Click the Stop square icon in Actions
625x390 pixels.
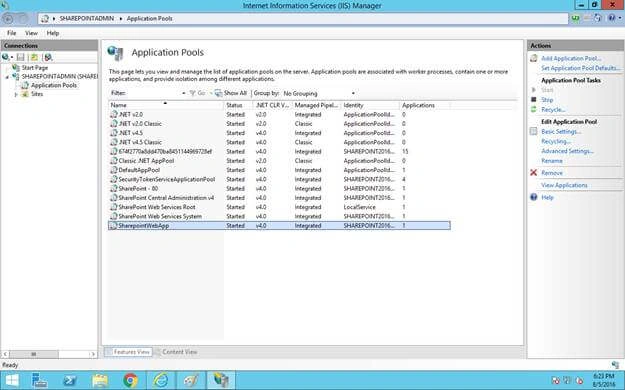pos(534,99)
